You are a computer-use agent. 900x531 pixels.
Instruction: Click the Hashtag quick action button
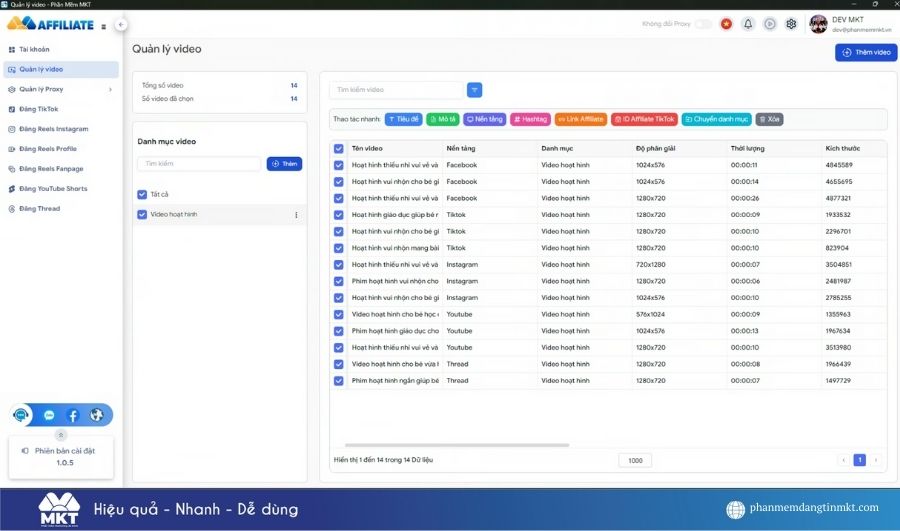click(530, 119)
